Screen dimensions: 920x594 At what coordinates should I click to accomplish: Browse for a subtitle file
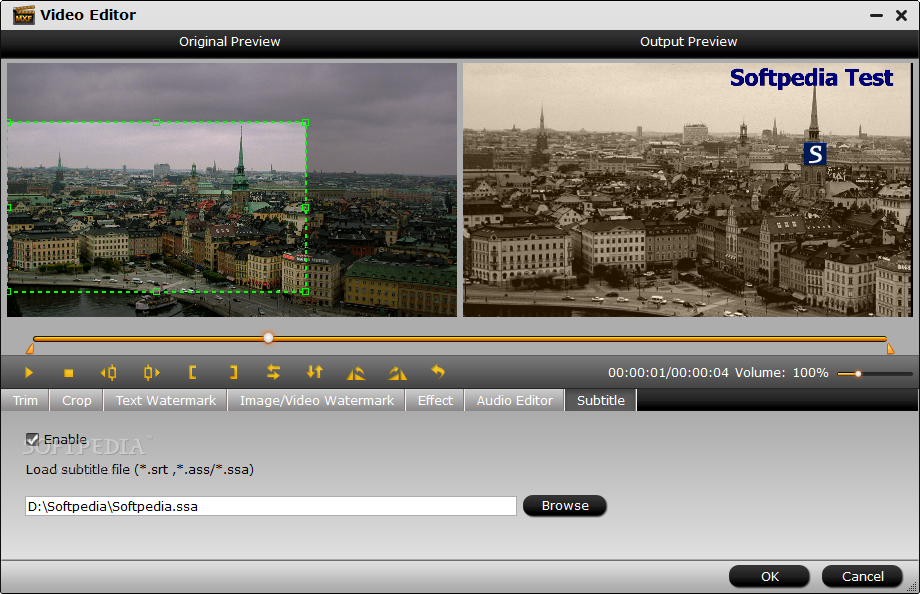click(x=564, y=506)
